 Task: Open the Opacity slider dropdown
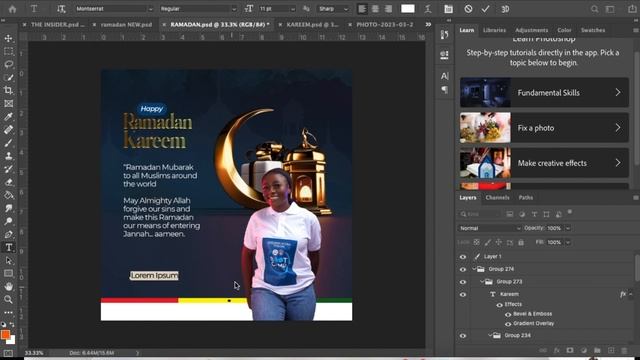[568, 228]
